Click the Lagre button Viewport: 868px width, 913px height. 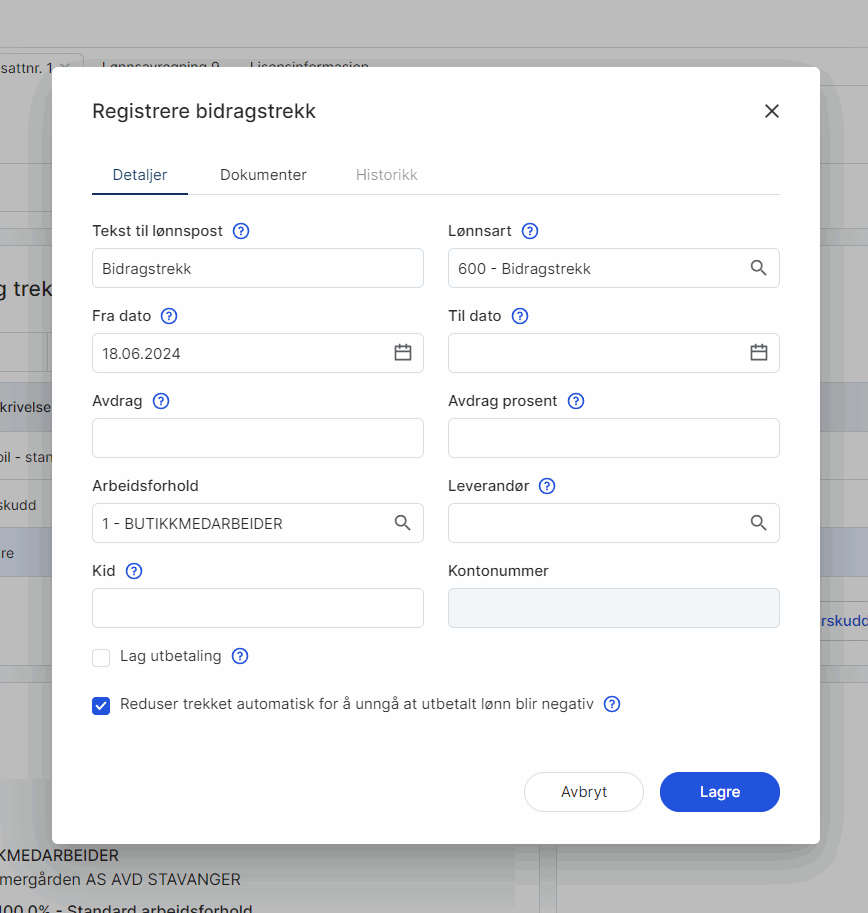pyautogui.click(x=720, y=792)
